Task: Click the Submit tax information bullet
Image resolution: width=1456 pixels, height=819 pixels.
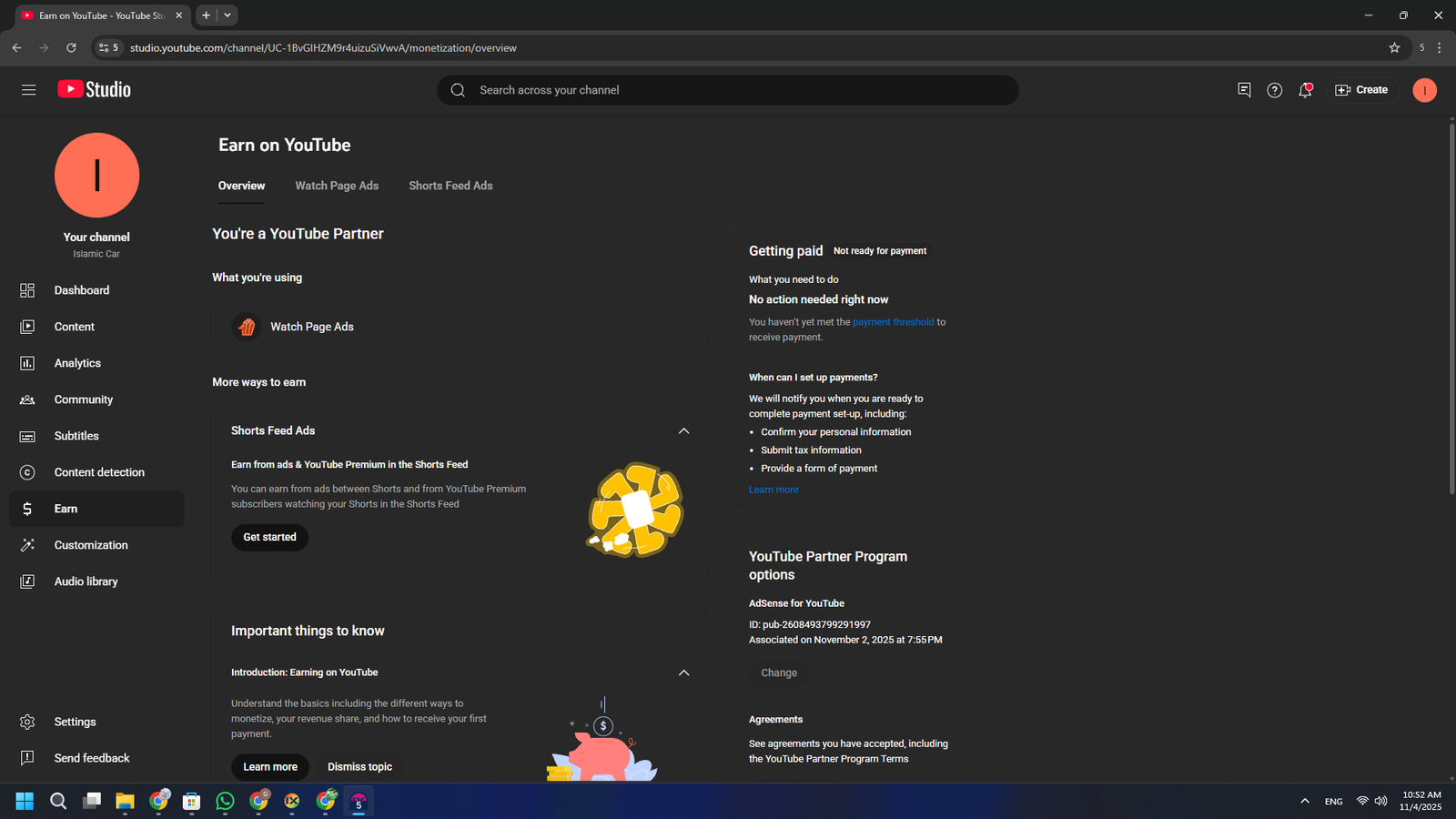Action: (x=811, y=450)
